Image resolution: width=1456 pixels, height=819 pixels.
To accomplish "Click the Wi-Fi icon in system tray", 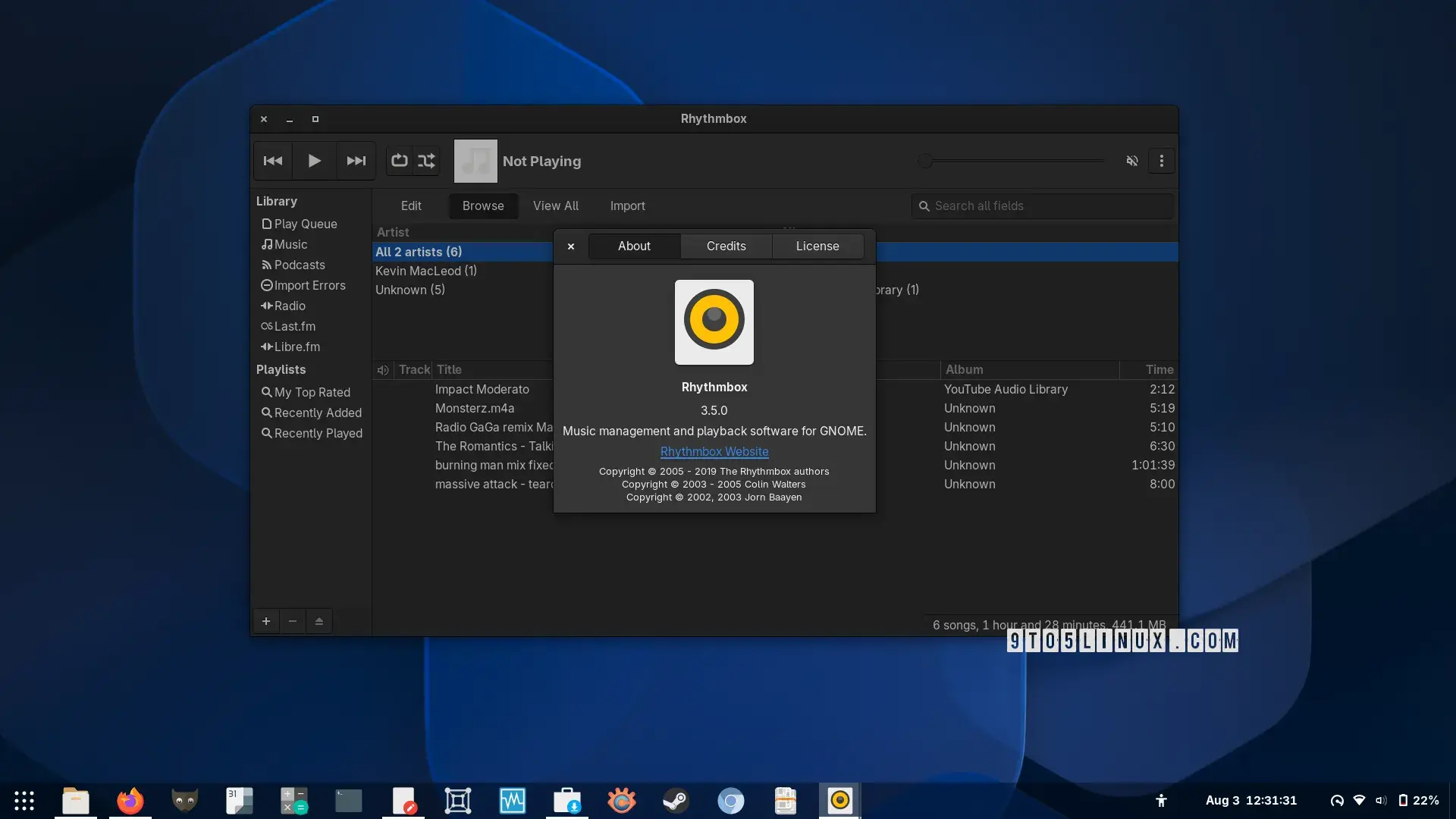I will click(x=1359, y=800).
